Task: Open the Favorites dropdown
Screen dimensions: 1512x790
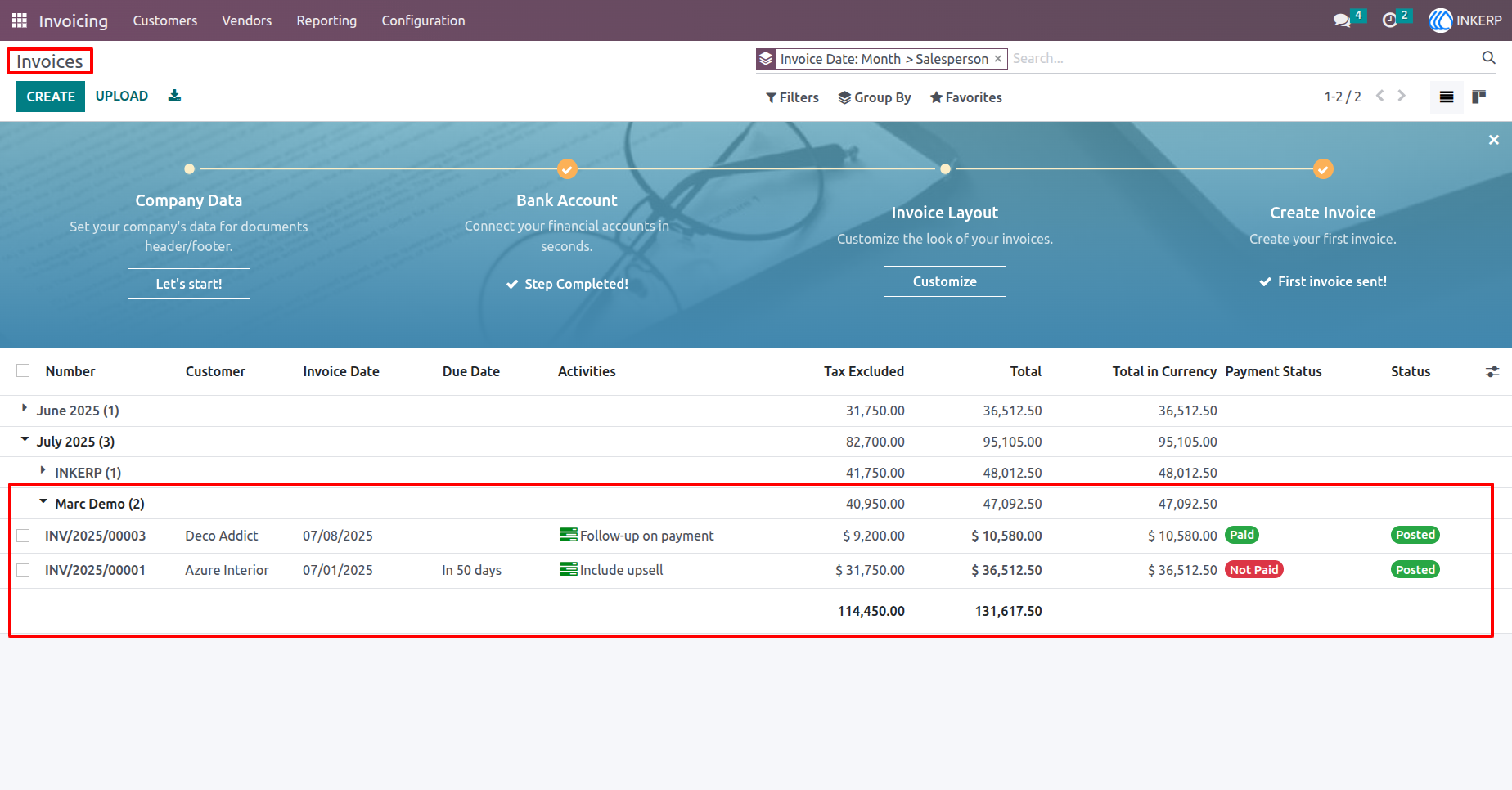Action: 965,97
